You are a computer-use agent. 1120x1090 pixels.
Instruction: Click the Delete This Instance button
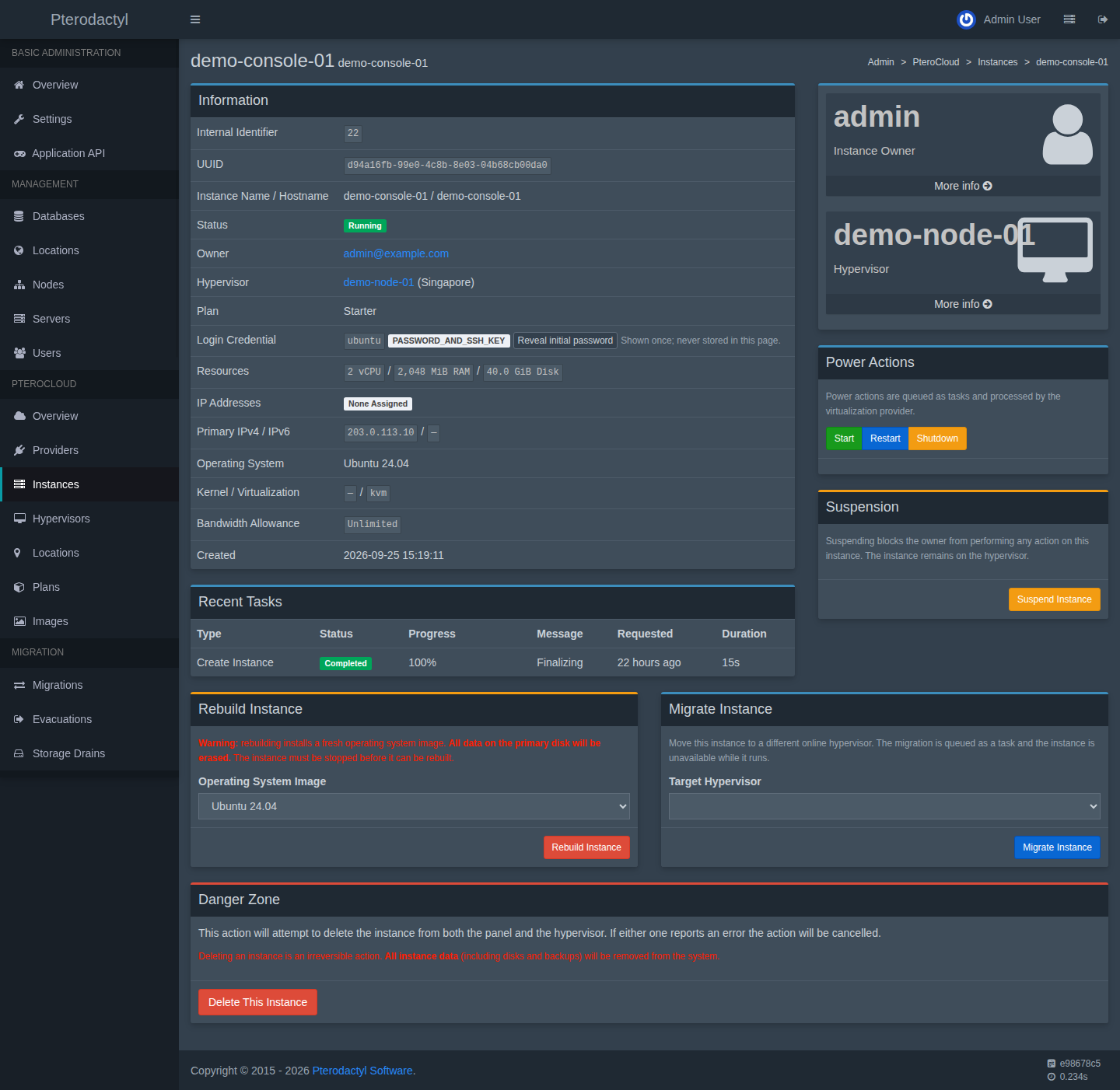tap(257, 1002)
